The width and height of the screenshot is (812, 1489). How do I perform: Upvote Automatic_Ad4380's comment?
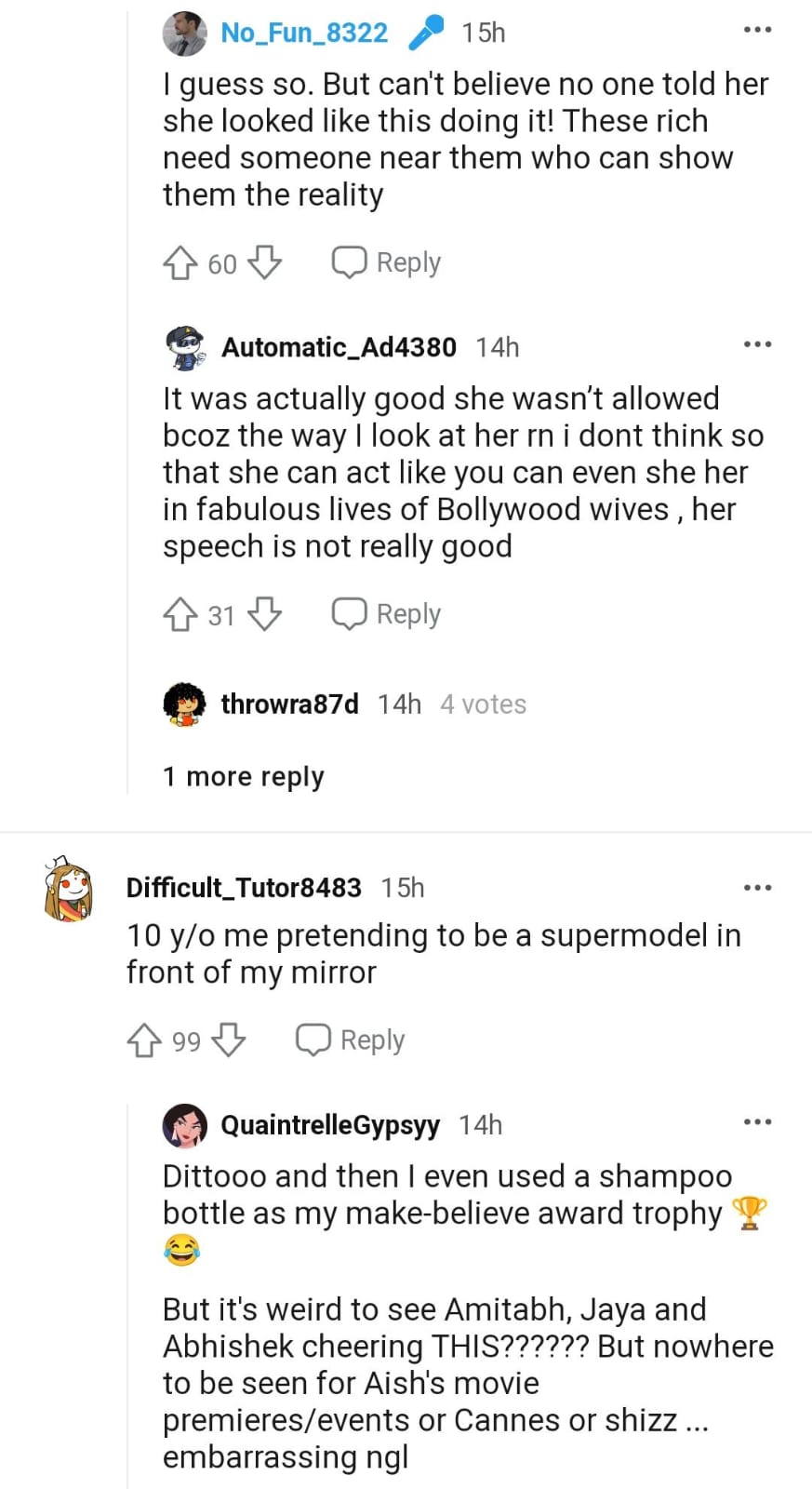(x=180, y=614)
